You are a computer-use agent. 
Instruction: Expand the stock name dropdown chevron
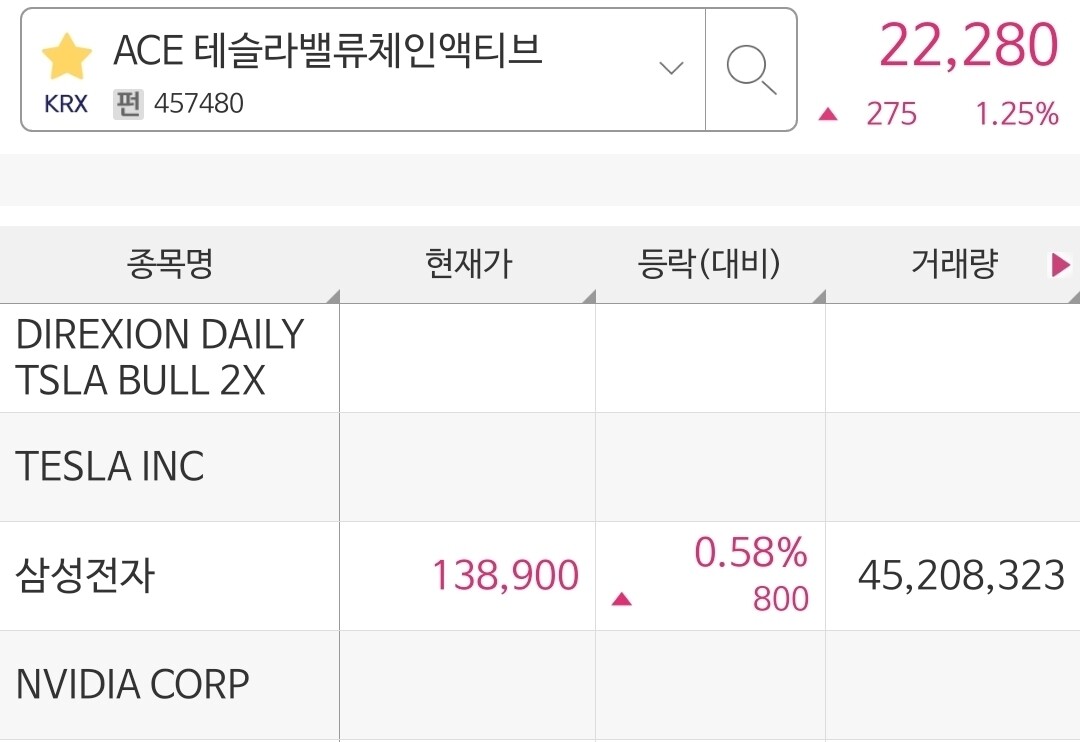pyautogui.click(x=671, y=68)
